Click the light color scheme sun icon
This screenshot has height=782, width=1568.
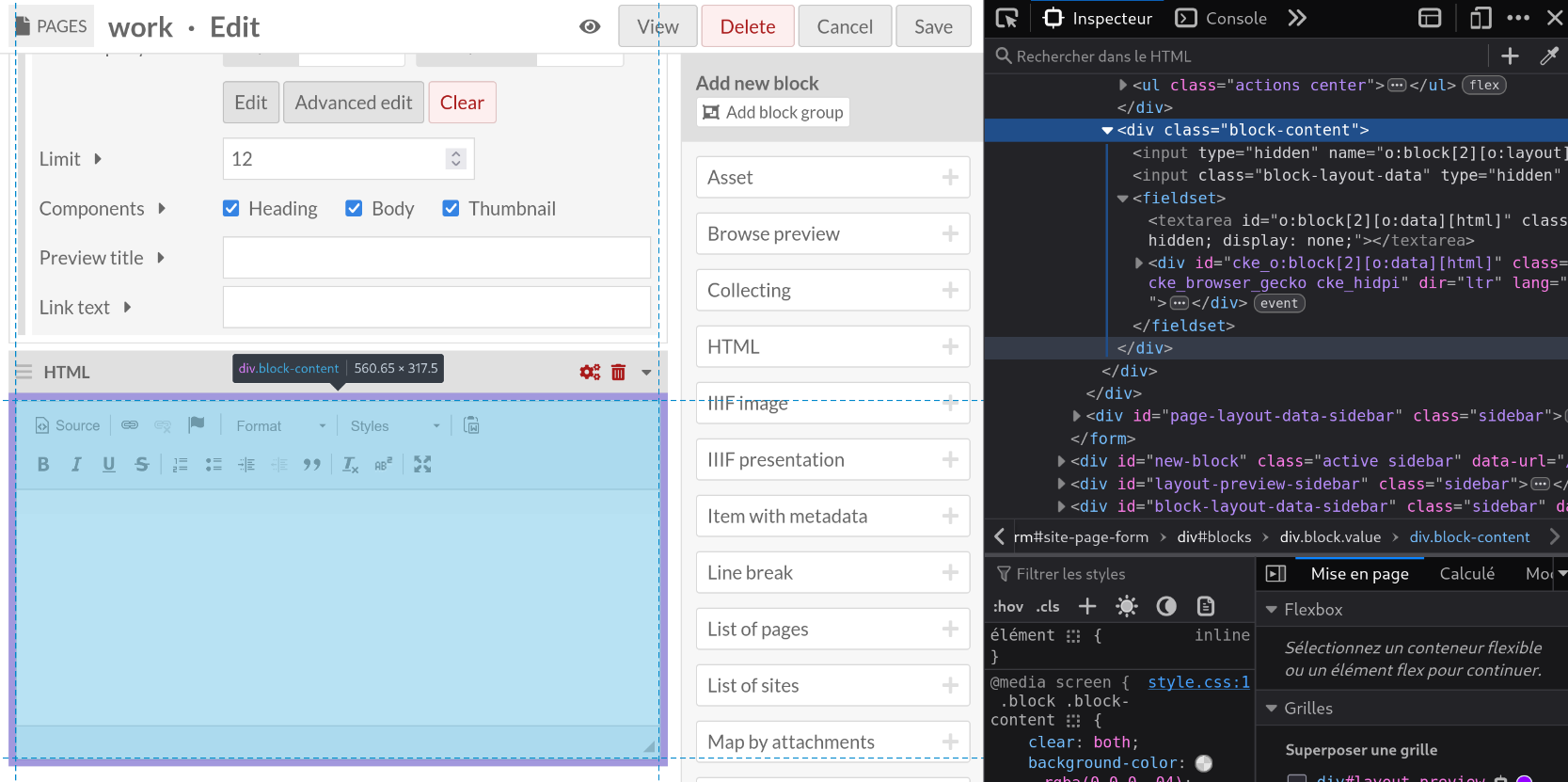[x=1126, y=607]
